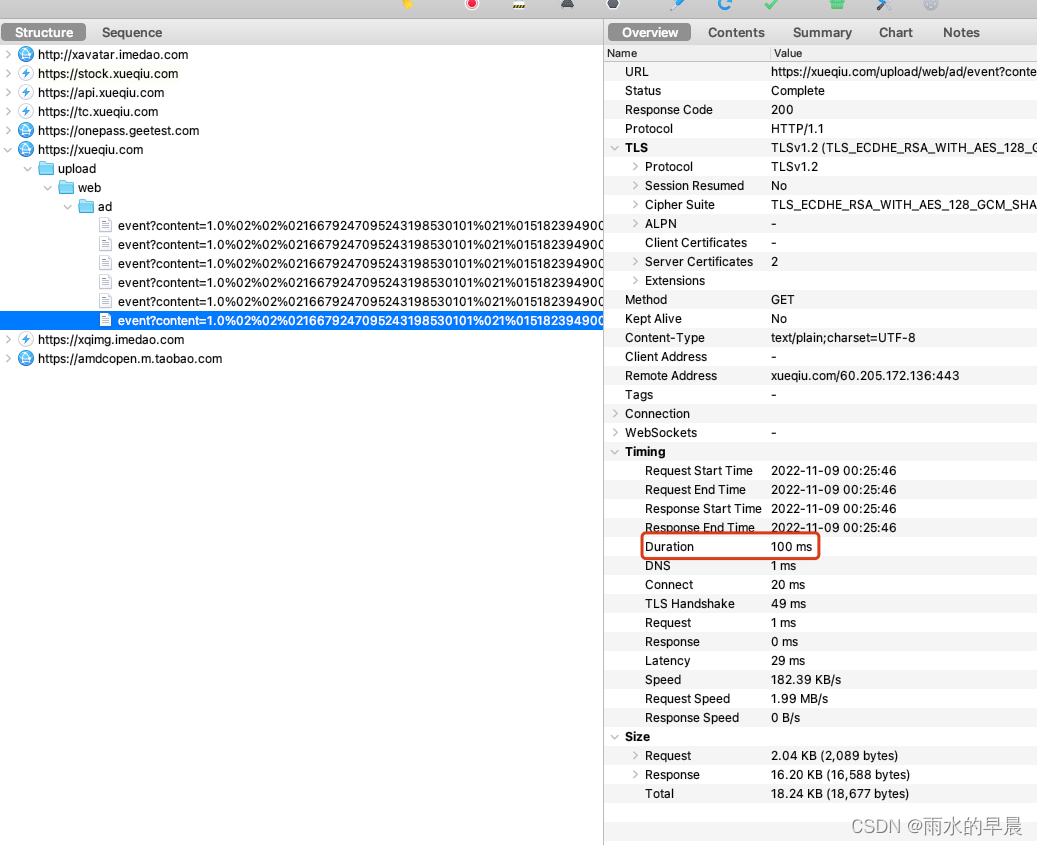Expand the tc.xueqiu.com host node

(x=8, y=111)
